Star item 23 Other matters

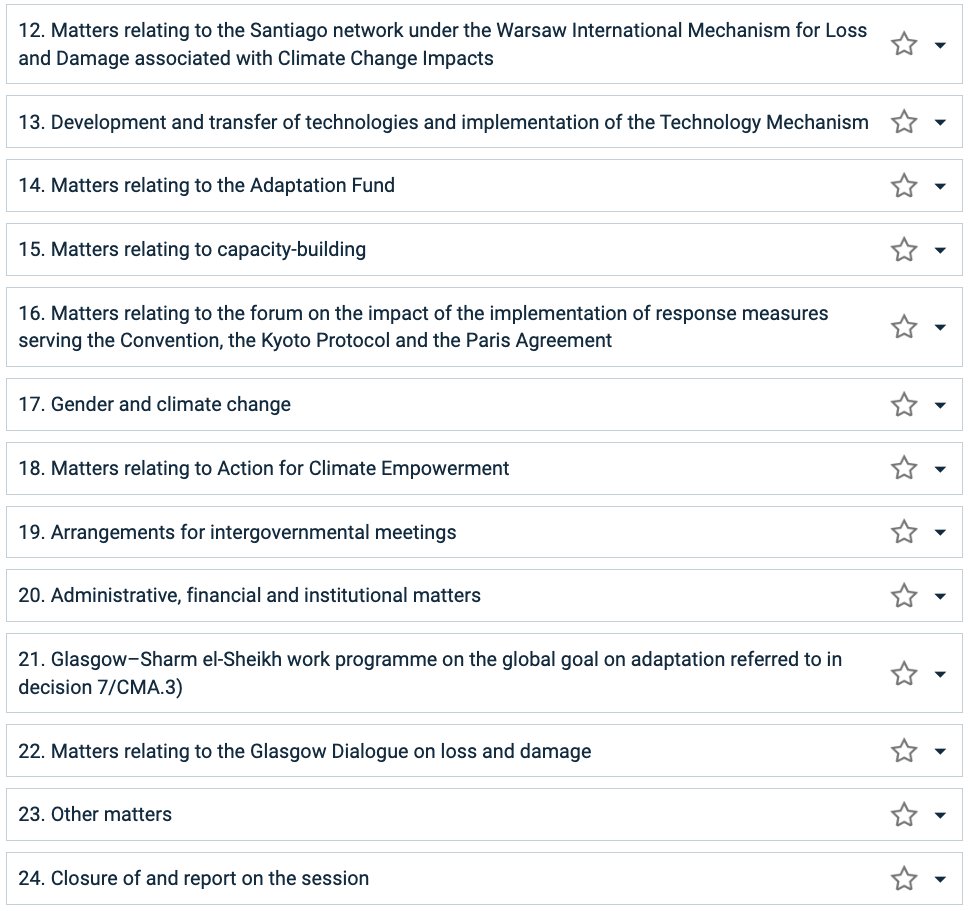click(x=904, y=815)
